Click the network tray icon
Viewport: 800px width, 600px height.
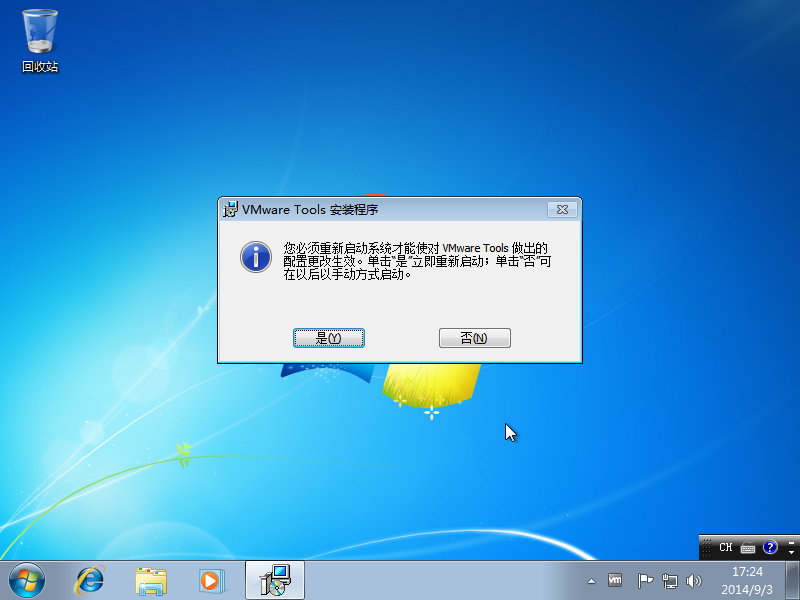tap(669, 581)
